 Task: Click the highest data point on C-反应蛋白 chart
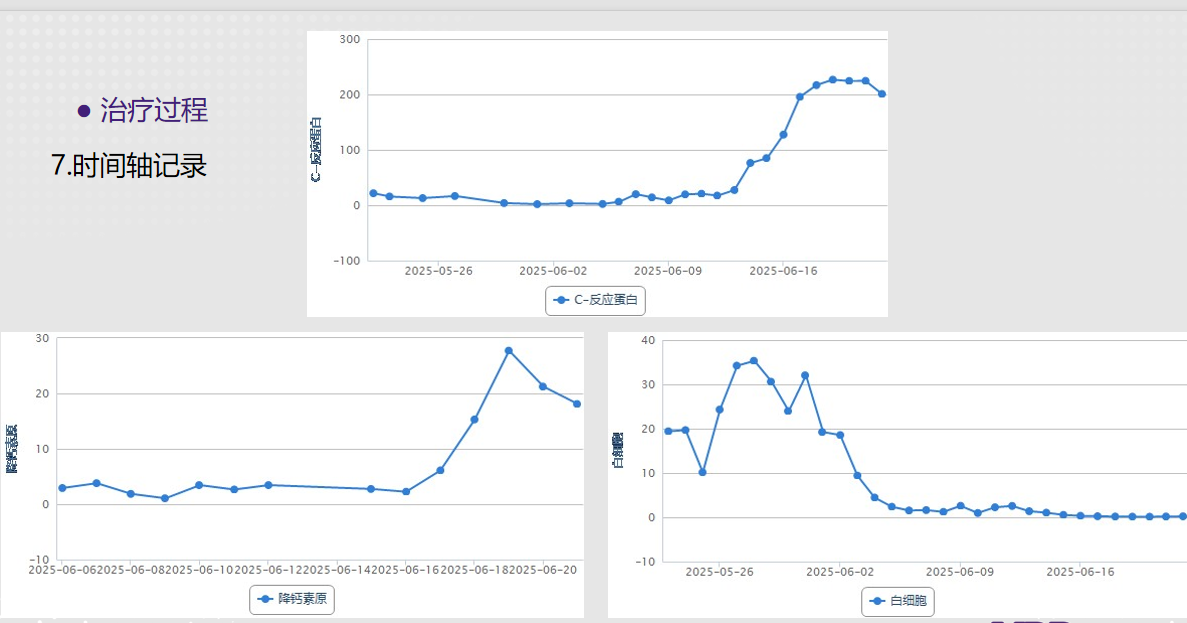(x=832, y=79)
